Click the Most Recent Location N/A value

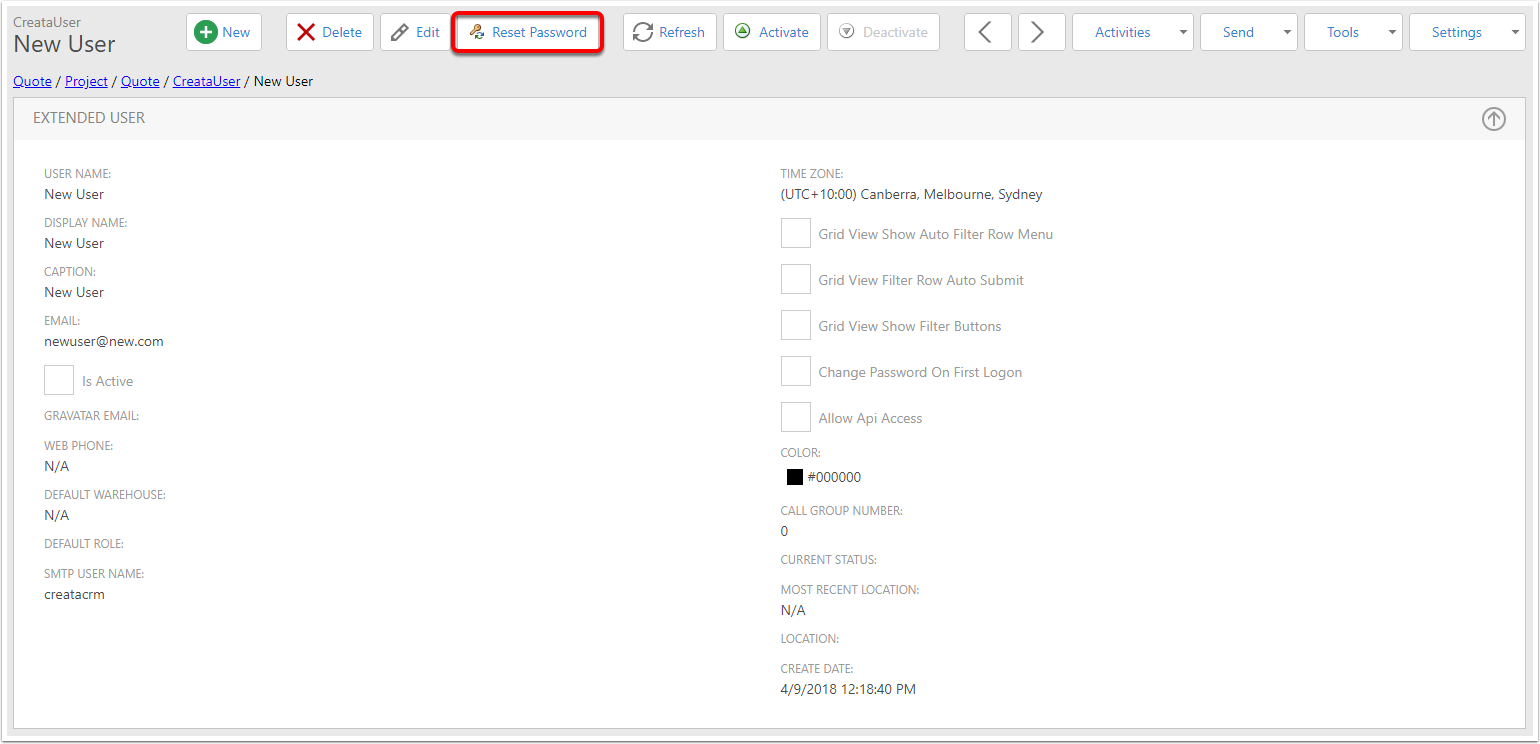coord(793,610)
